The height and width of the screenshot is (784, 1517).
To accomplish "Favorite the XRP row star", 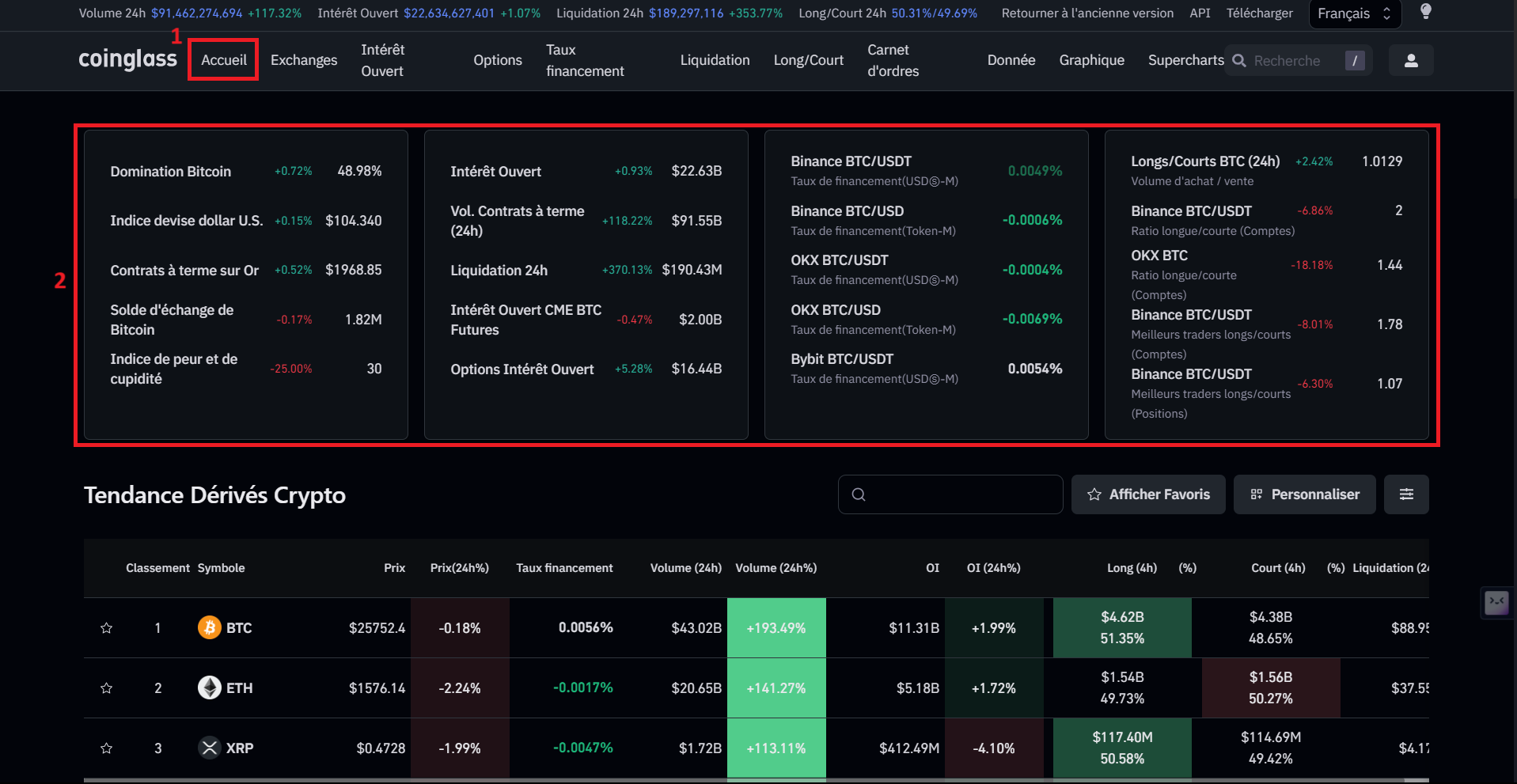I will pyautogui.click(x=106, y=748).
